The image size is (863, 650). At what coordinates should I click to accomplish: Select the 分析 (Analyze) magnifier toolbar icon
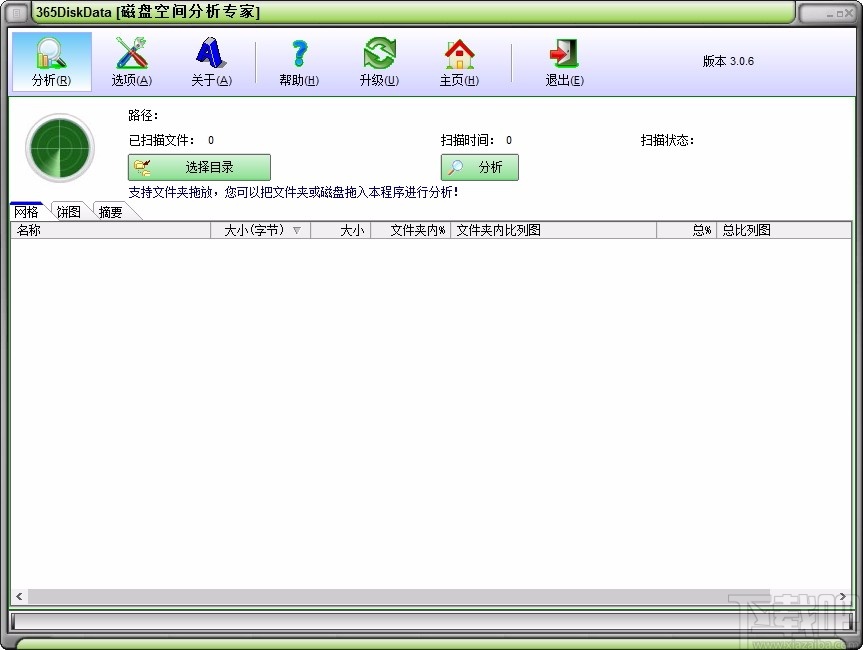51,60
